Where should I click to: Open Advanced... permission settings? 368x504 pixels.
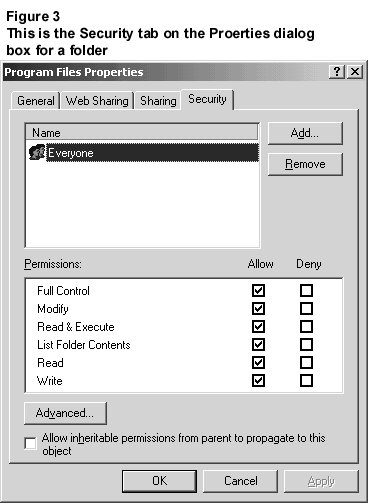point(65,413)
